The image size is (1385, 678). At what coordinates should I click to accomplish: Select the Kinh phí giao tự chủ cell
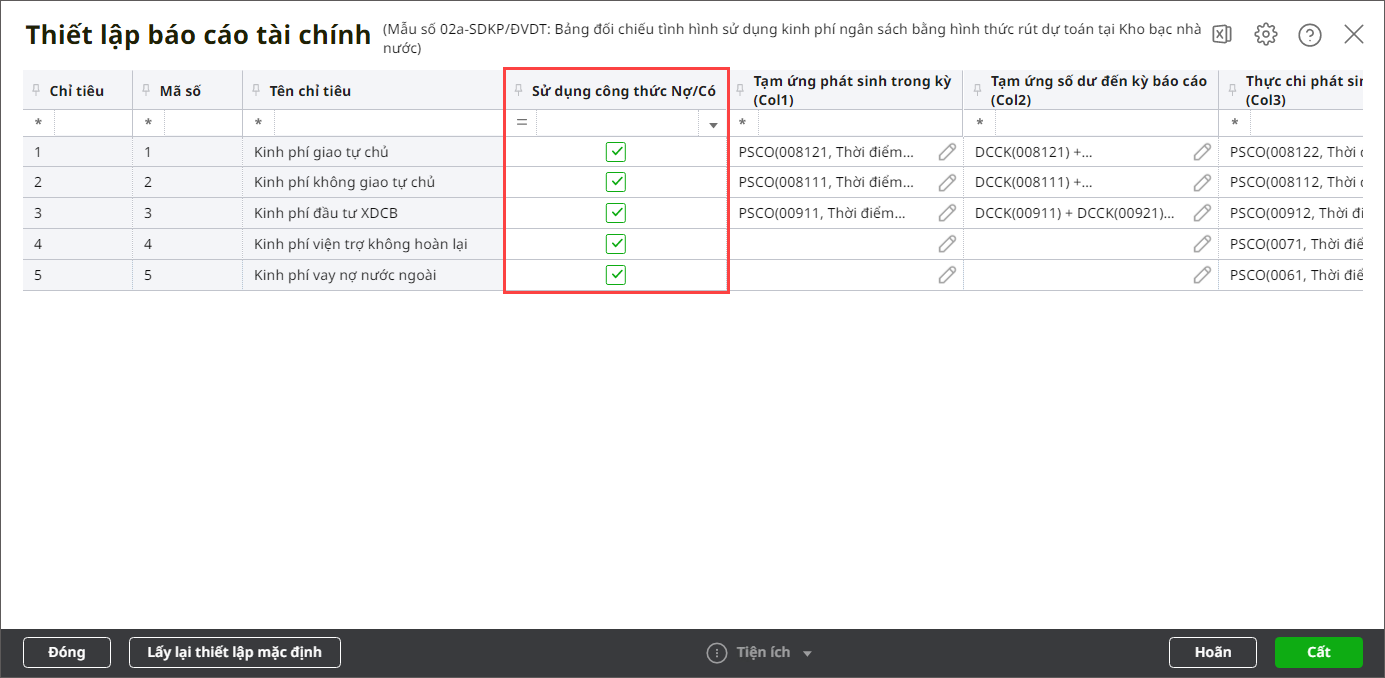pos(373,152)
